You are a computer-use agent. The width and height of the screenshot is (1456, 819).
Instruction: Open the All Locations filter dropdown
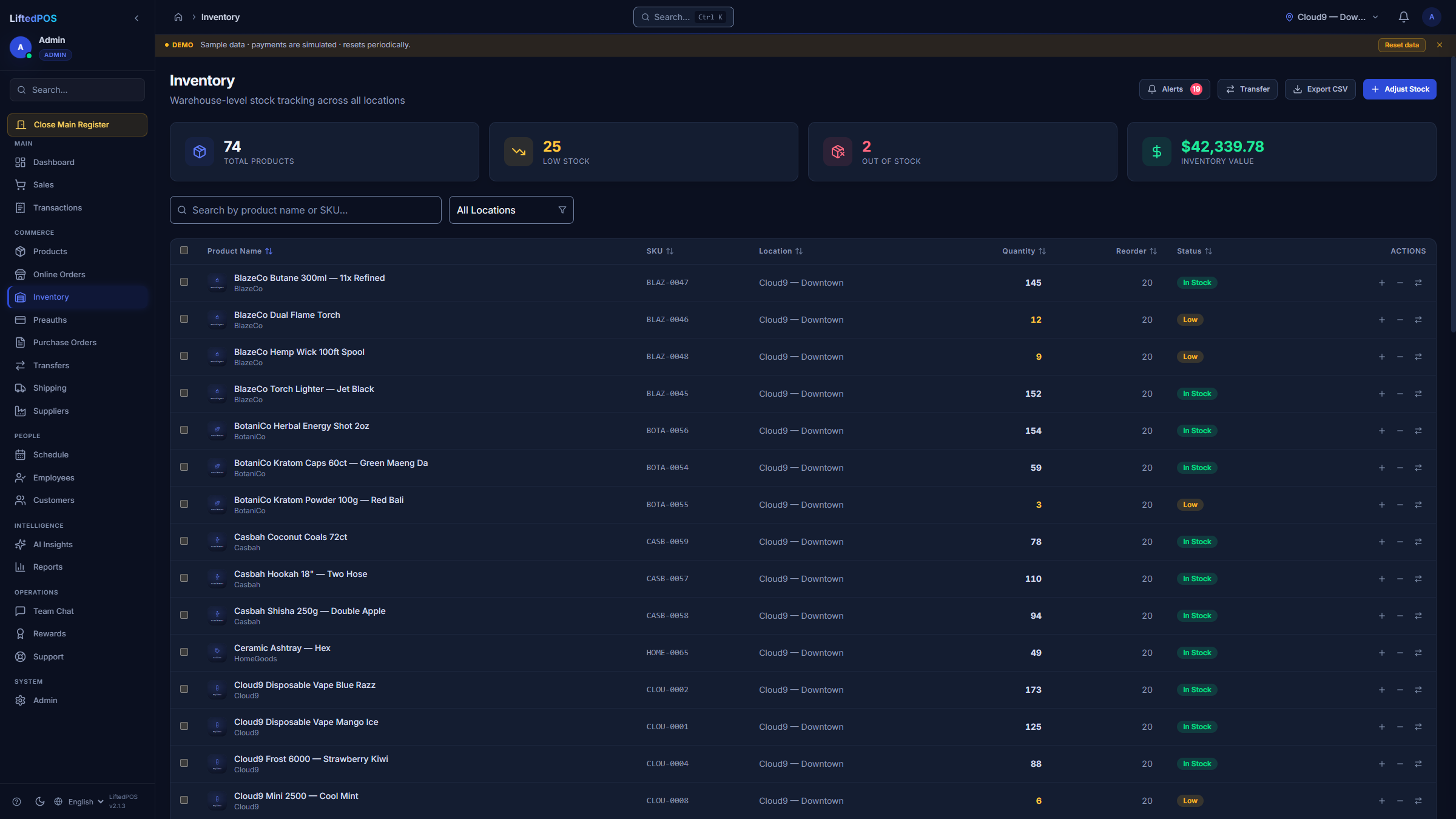(x=511, y=210)
